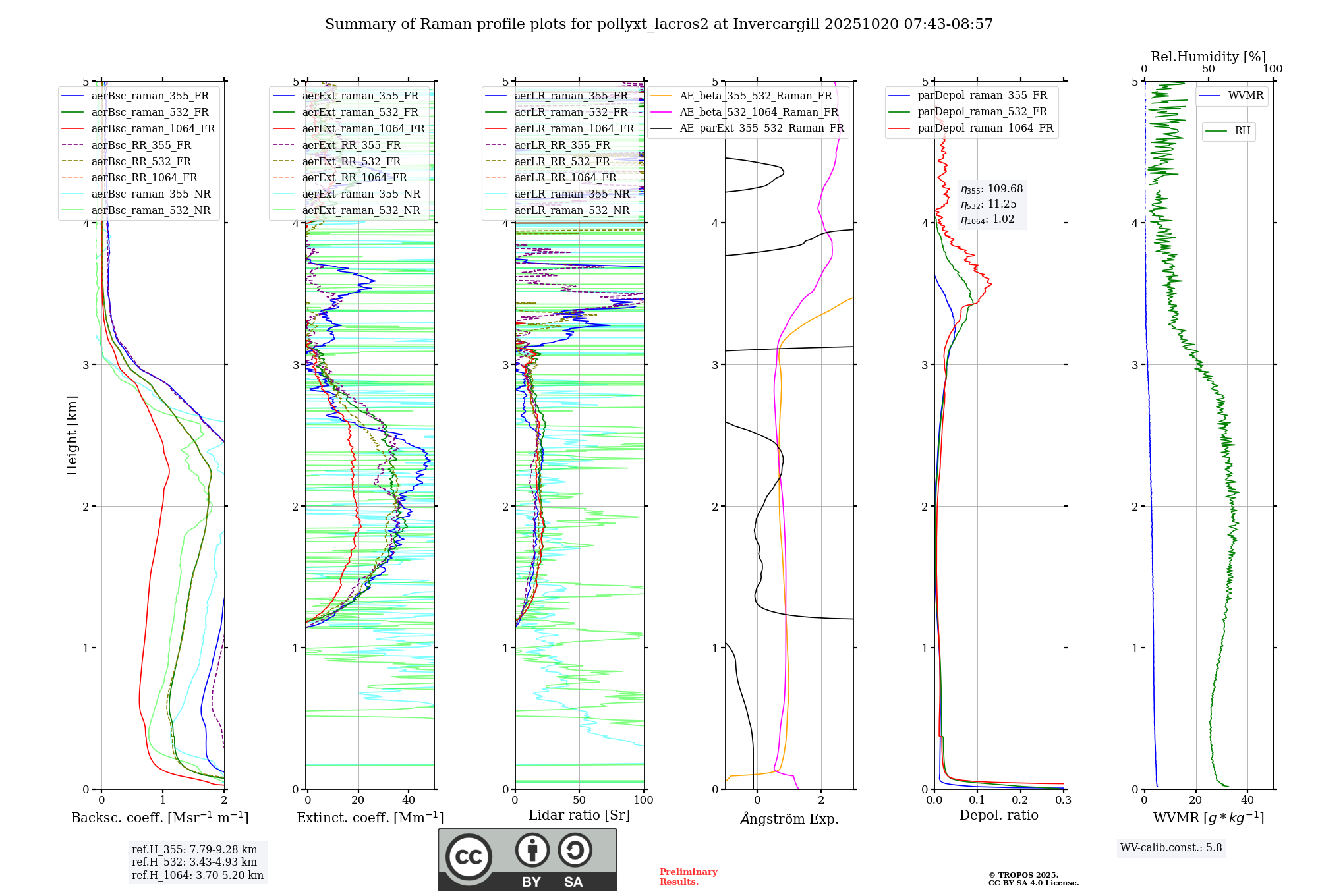Click the Height [km] axis label
Image resolution: width=1318 pixels, height=896 pixels.
(x=72, y=435)
